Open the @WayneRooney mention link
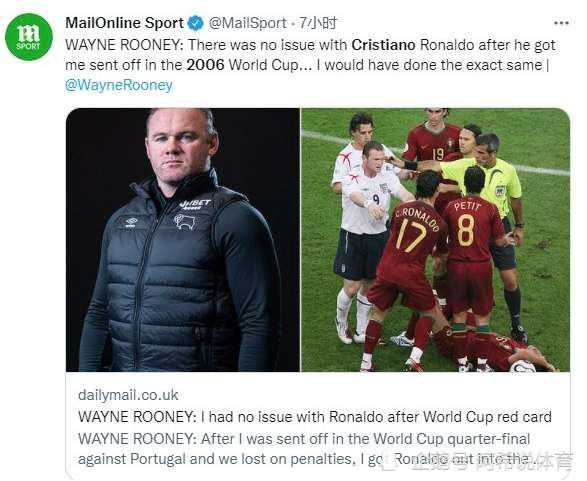Screen dimensions: 587x481 point(119,85)
